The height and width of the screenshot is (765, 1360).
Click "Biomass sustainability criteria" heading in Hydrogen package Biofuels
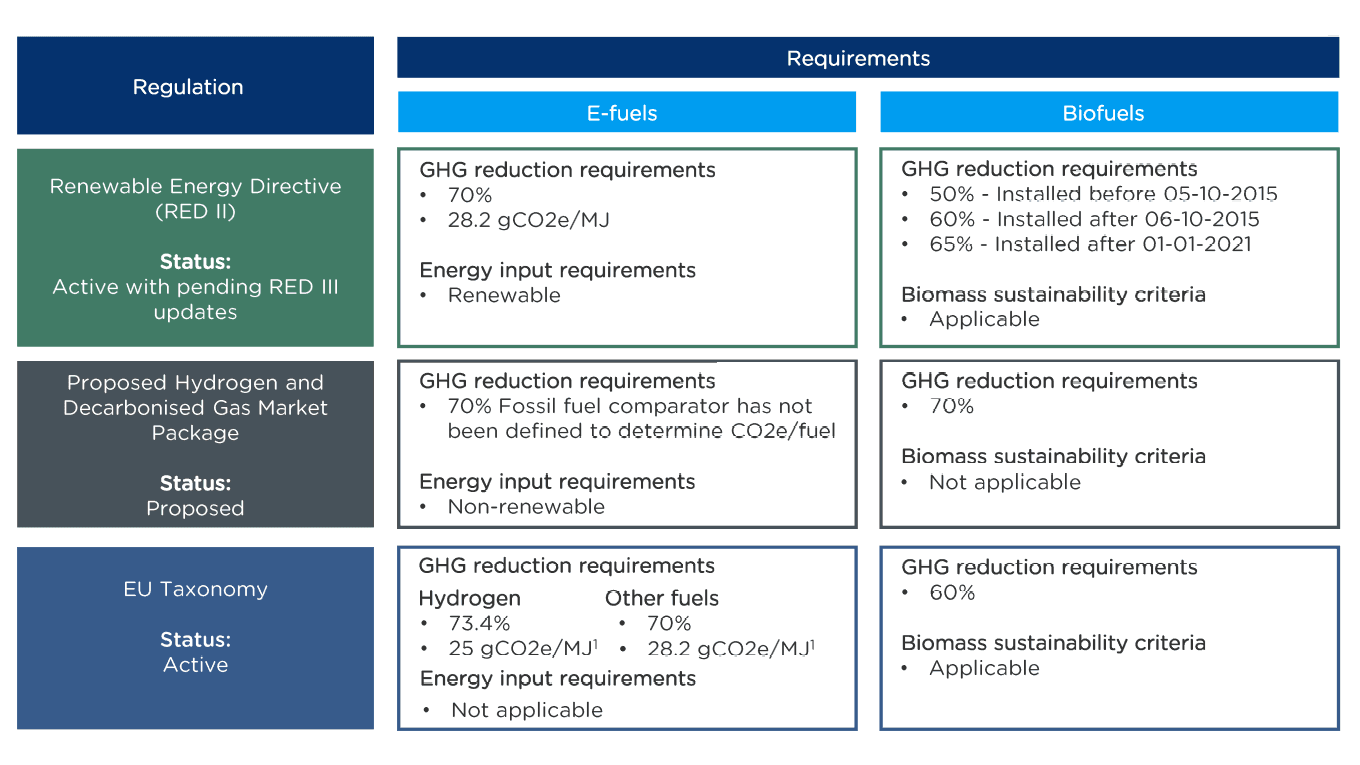[1053, 456]
